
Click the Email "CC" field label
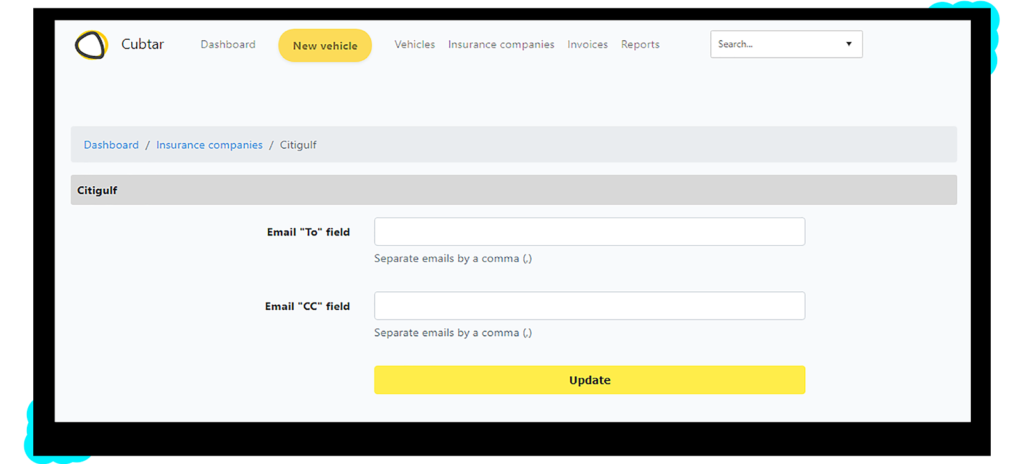click(x=308, y=306)
